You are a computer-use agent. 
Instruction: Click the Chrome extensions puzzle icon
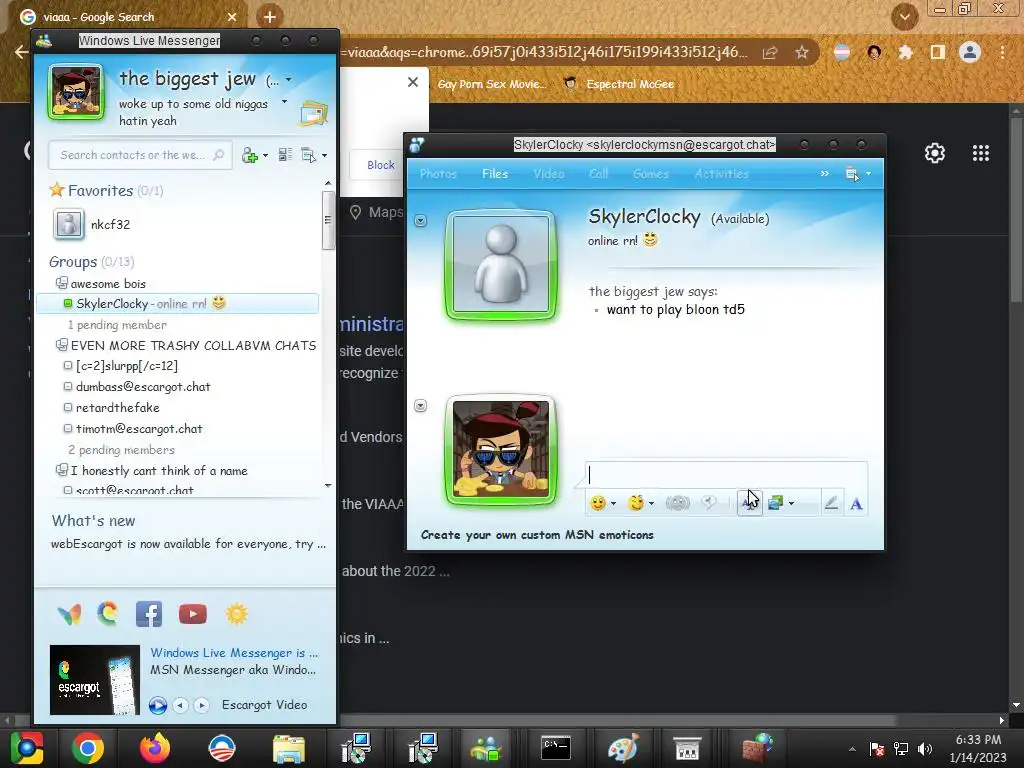(905, 52)
